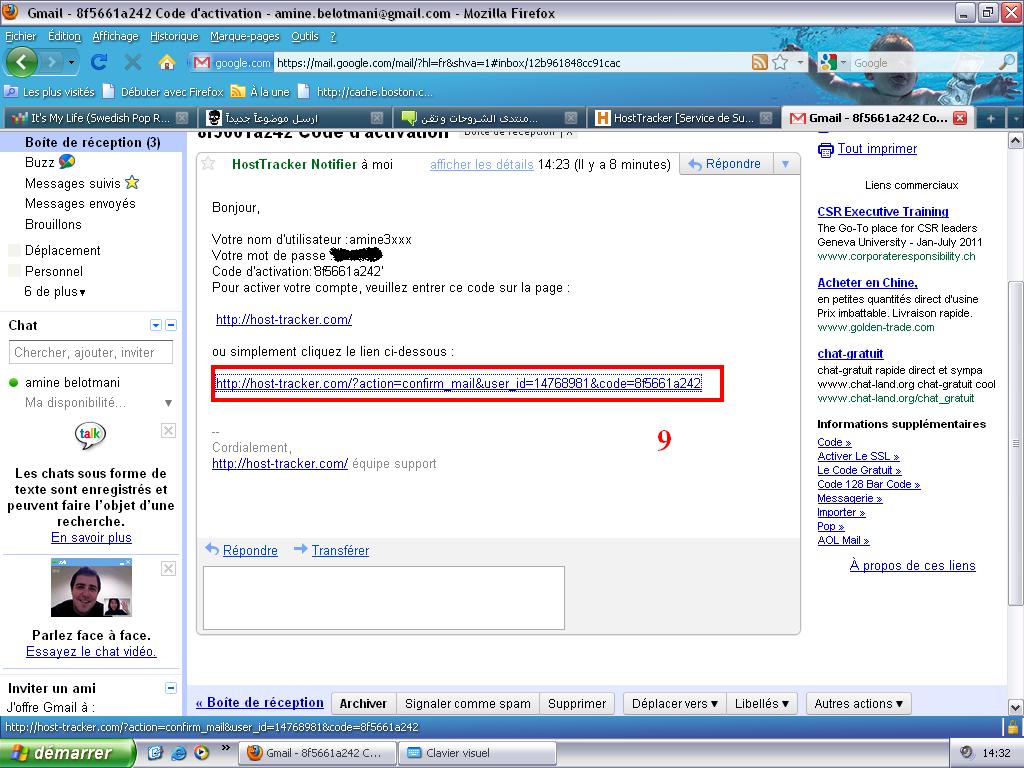Click the Google search engine icon
This screenshot has height=768, width=1024.
pos(828,63)
